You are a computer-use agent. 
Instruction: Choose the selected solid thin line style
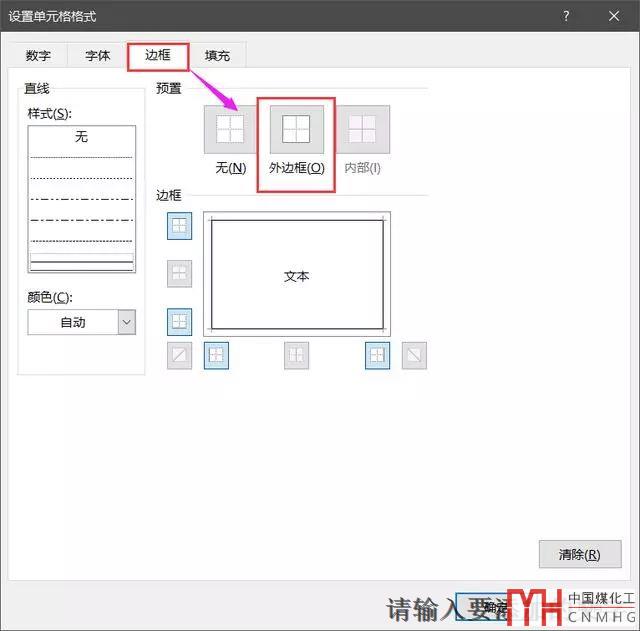click(81, 262)
